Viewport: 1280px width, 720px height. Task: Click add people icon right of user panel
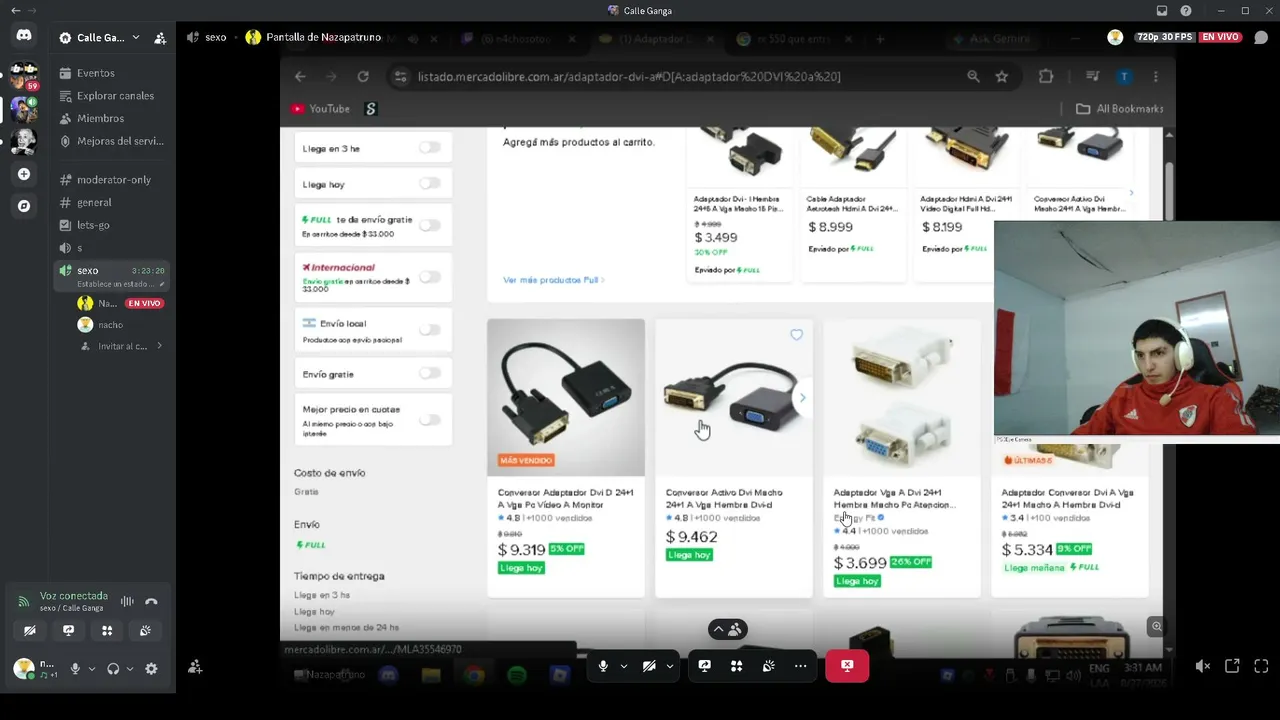[195, 667]
